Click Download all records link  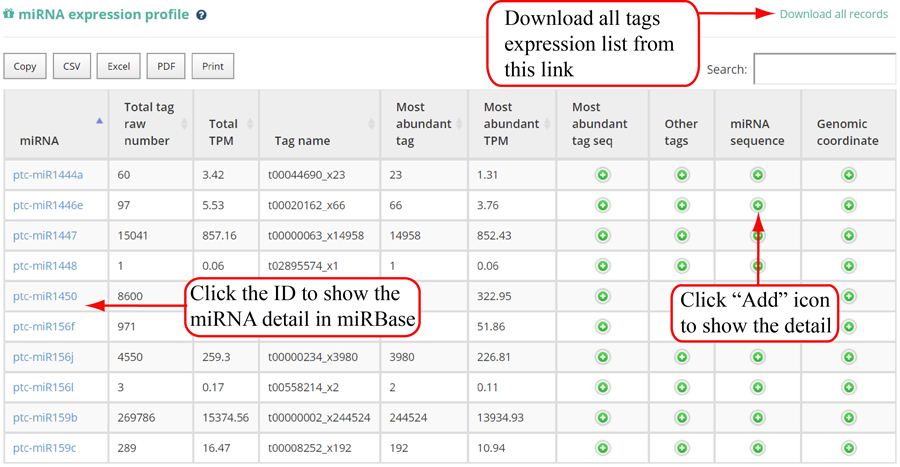point(833,14)
